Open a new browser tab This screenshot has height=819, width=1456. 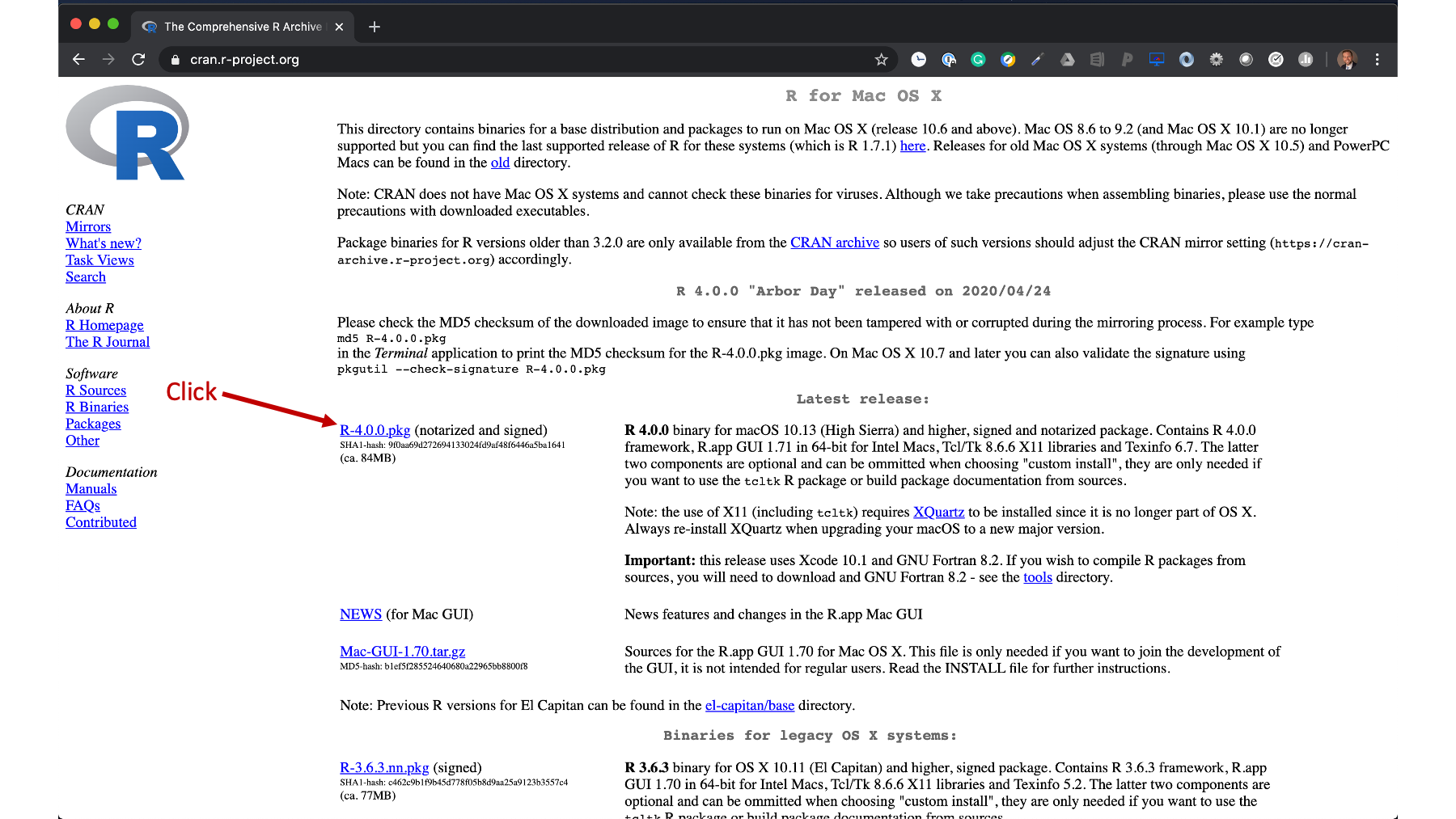click(374, 27)
